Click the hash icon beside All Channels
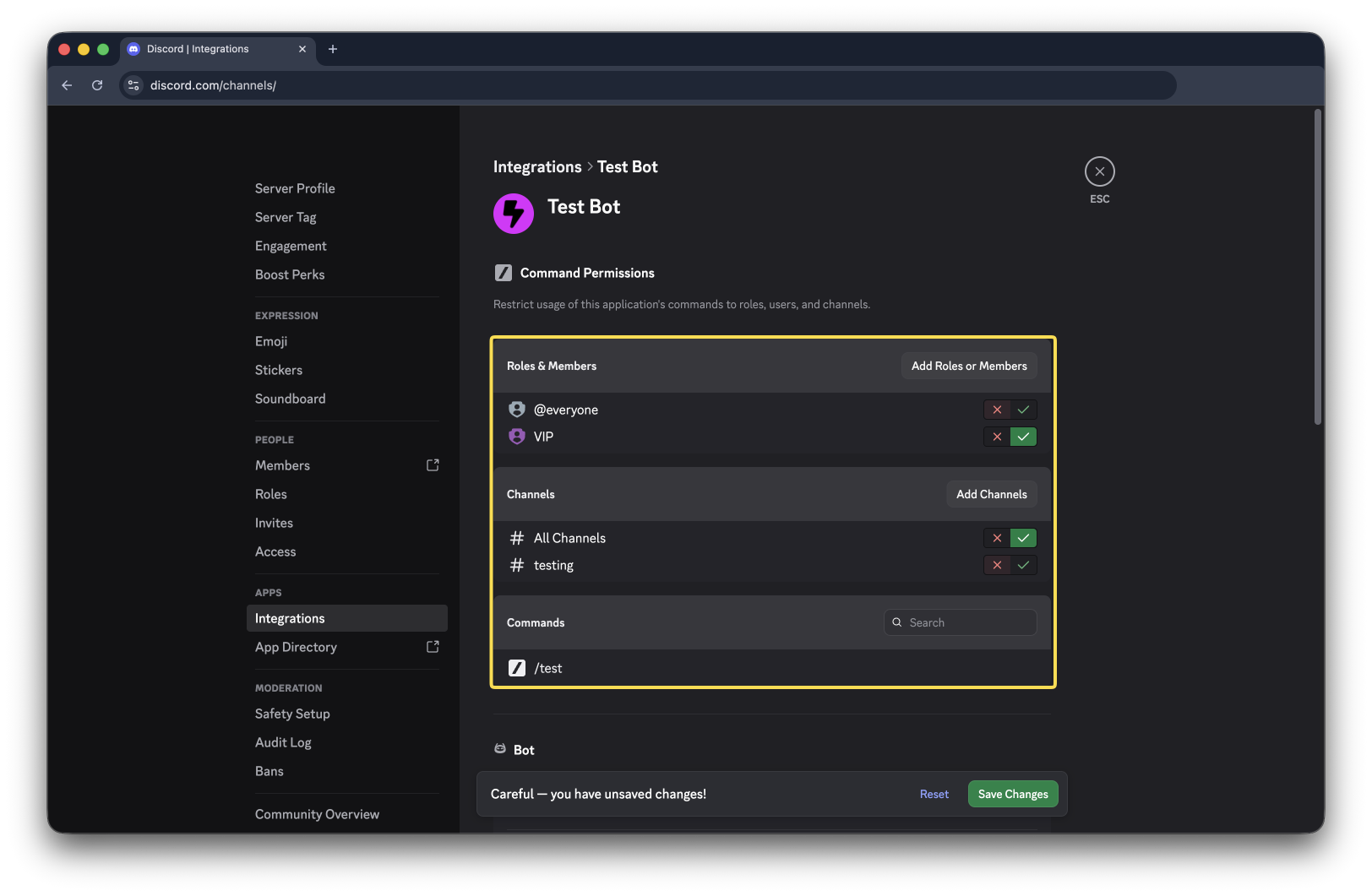This screenshot has width=1372, height=896. tap(517, 538)
